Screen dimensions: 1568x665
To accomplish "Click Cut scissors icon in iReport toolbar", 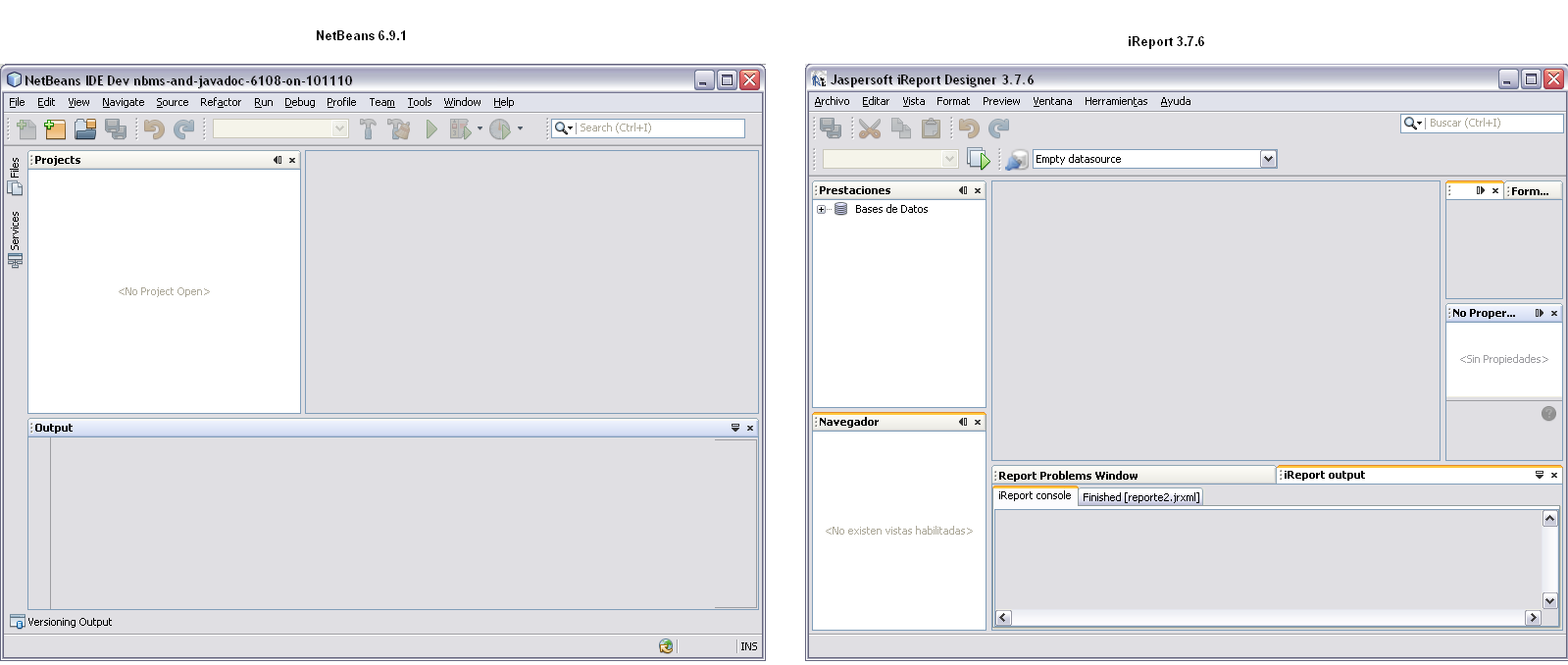I will [870, 128].
